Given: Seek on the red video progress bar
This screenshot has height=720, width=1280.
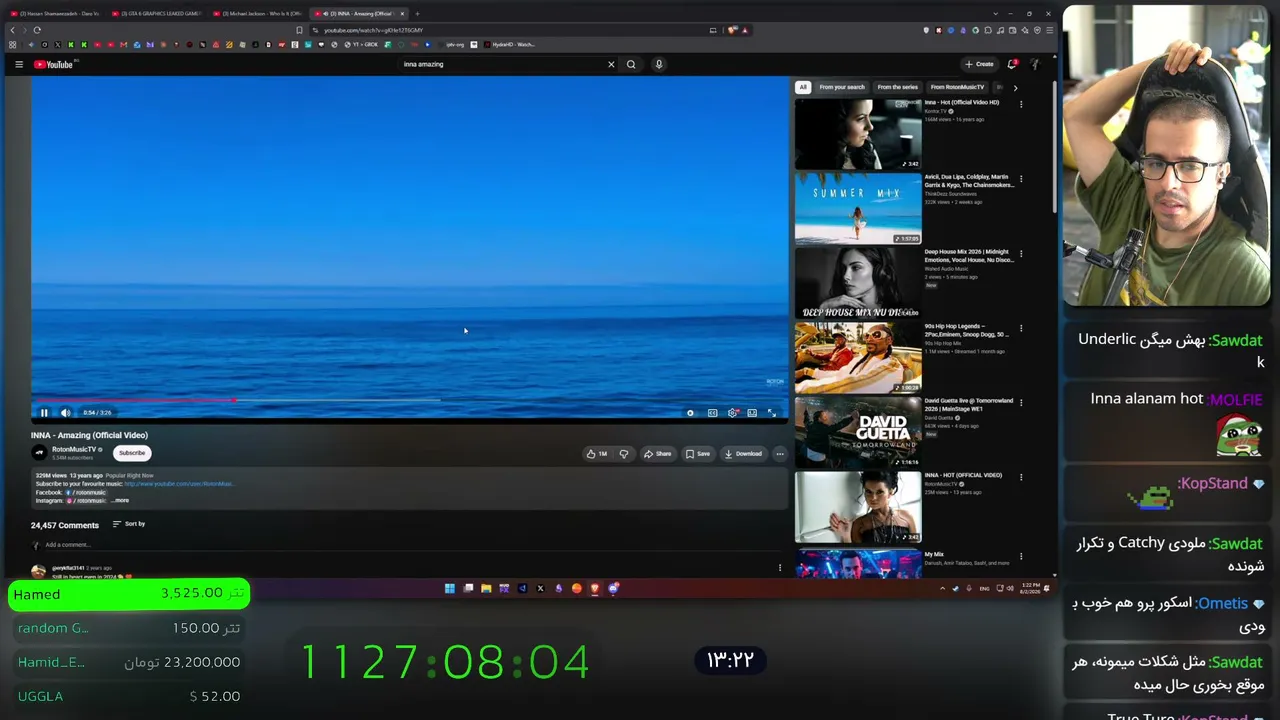Looking at the screenshot, I should (x=410, y=400).
